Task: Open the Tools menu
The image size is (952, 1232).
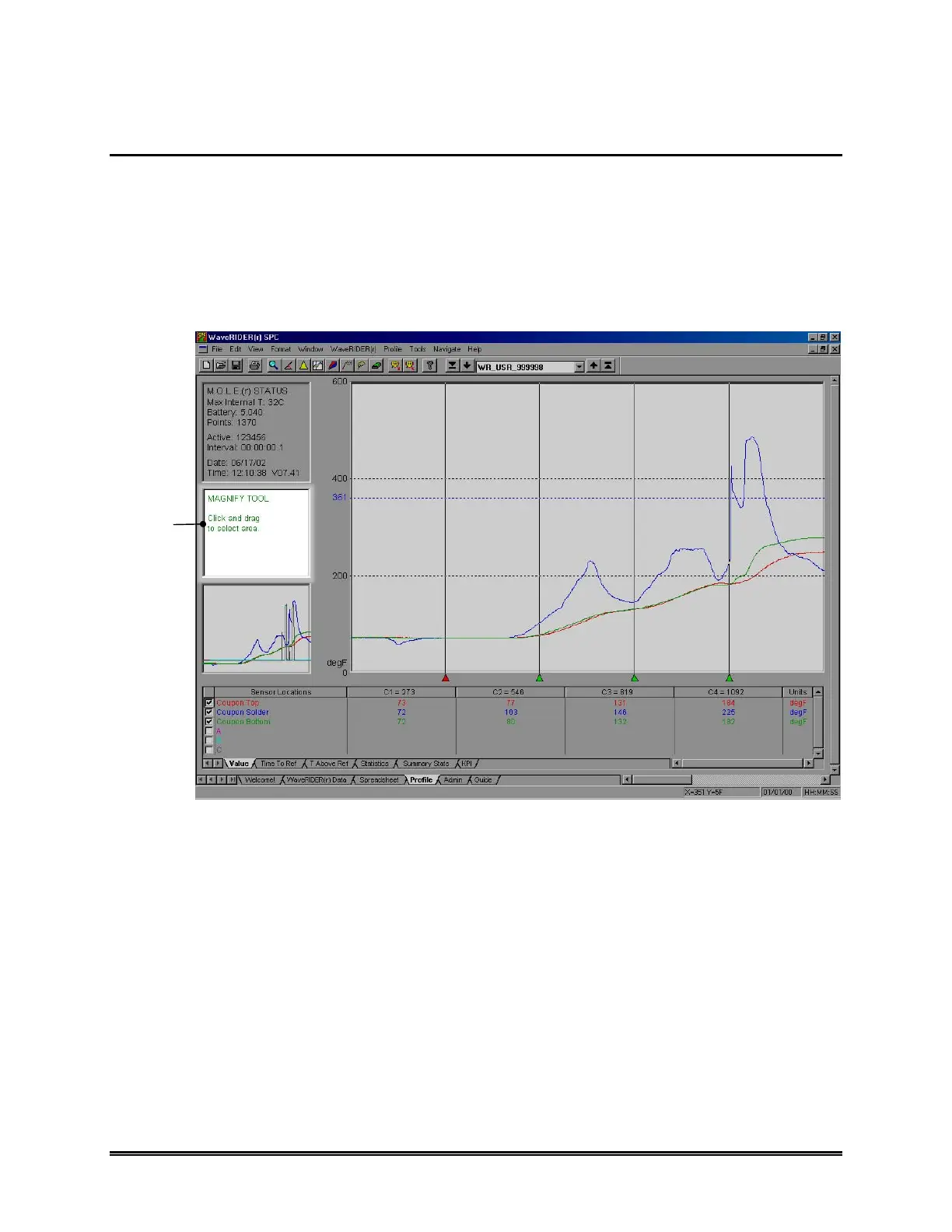Action: click(x=418, y=349)
